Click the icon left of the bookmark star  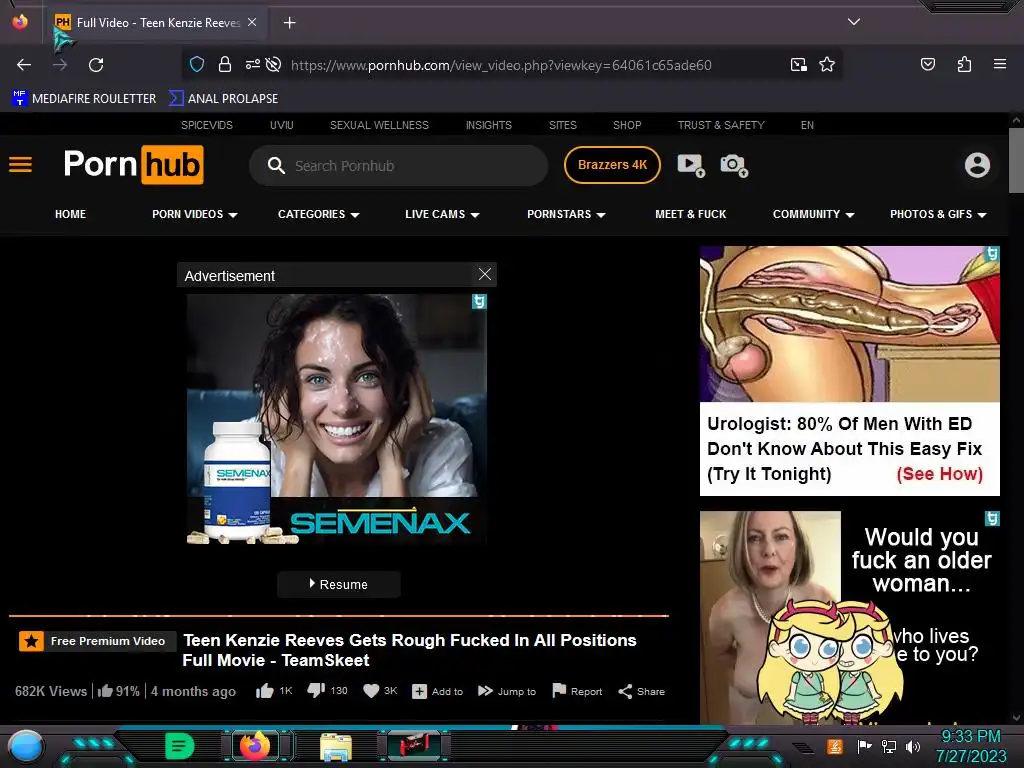coord(798,65)
